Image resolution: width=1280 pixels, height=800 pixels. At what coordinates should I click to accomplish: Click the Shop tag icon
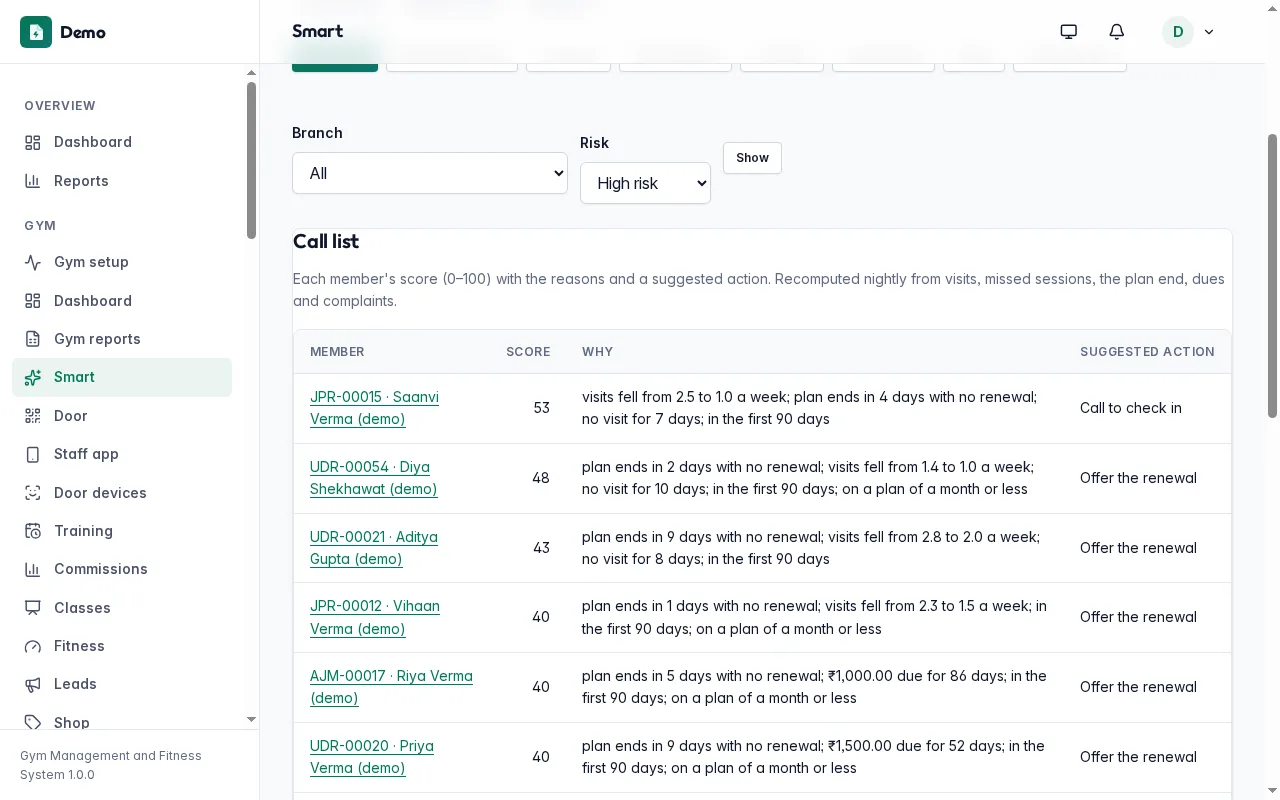click(x=33, y=722)
